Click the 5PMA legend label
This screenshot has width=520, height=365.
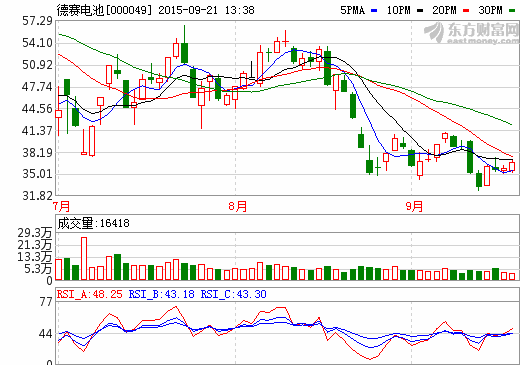352,10
